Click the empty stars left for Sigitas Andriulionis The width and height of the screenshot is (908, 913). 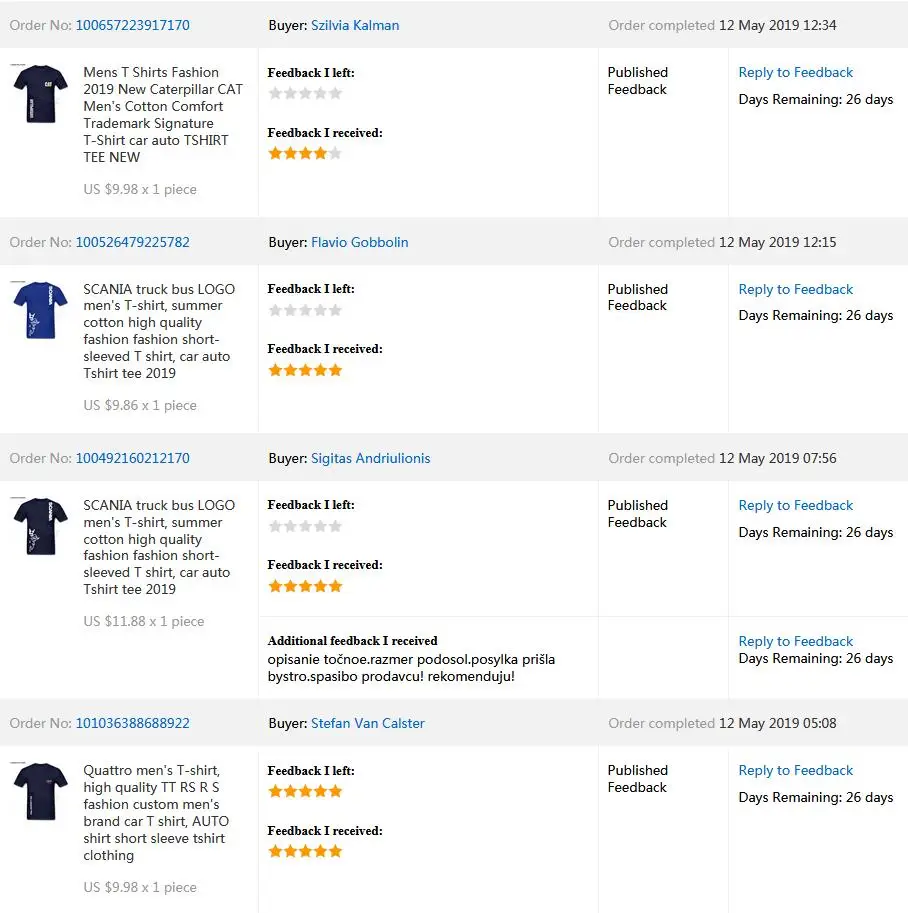[x=305, y=526]
